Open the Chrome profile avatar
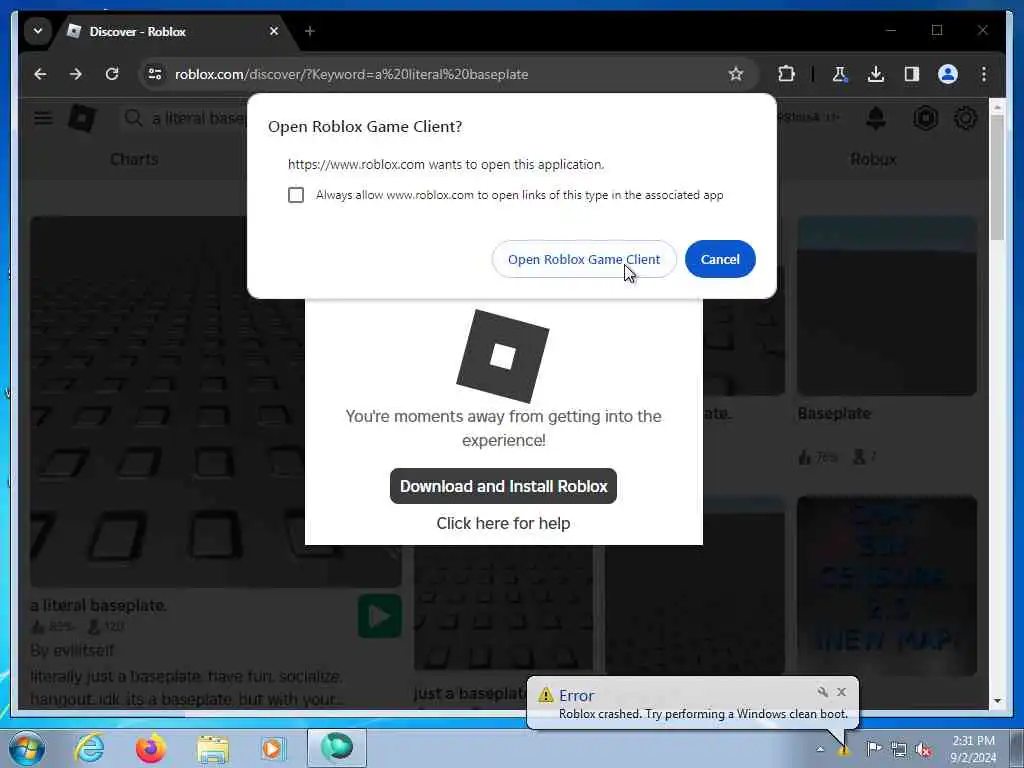The image size is (1024, 768). [948, 74]
